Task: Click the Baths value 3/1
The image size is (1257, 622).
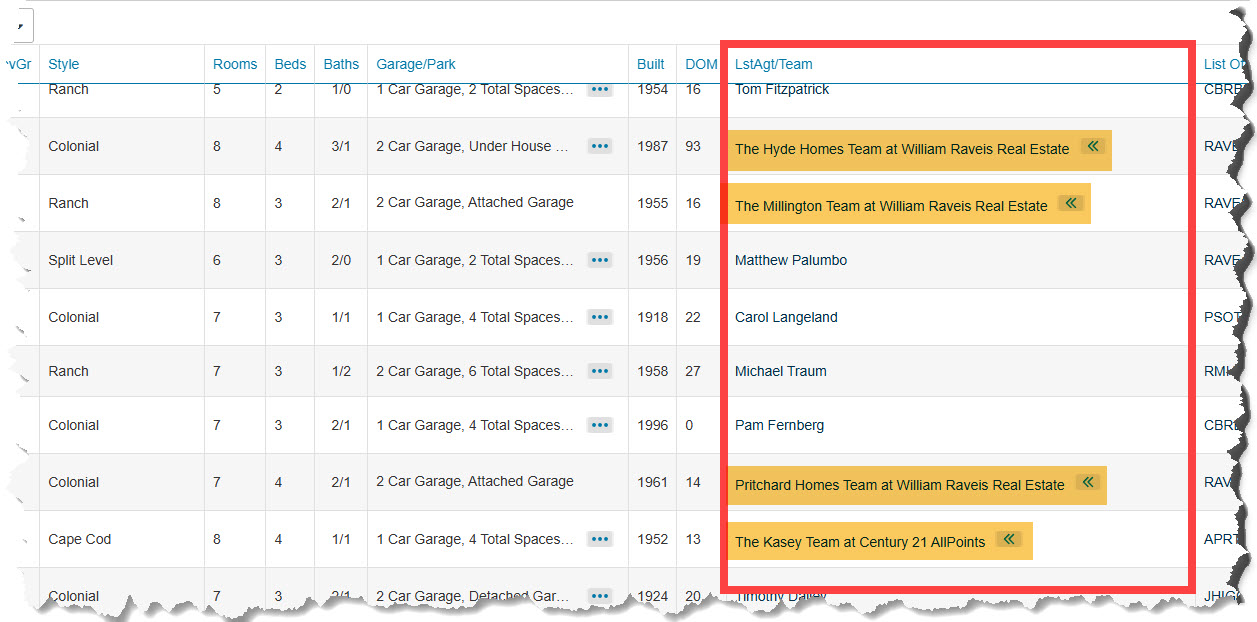Action: pos(341,146)
